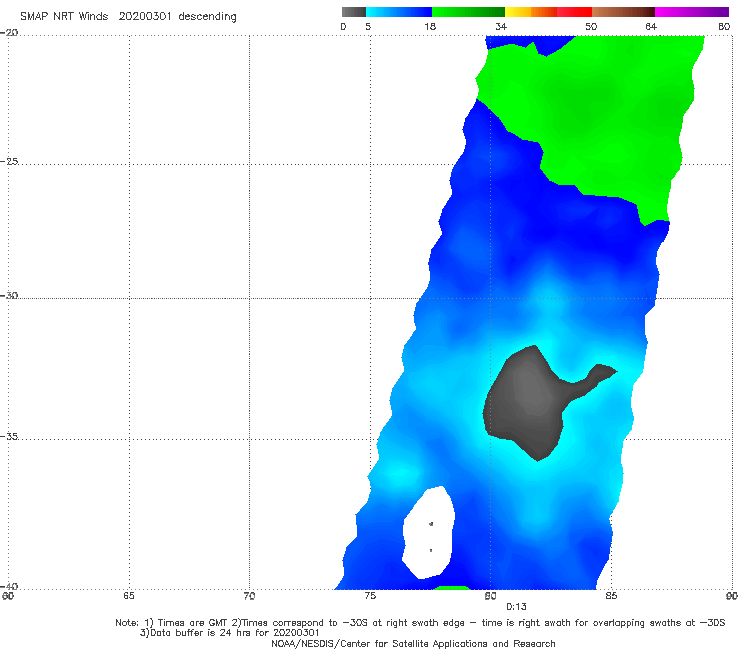The width and height of the screenshot is (740, 650).
Task: Click the color scale label '64'
Action: pos(651,26)
